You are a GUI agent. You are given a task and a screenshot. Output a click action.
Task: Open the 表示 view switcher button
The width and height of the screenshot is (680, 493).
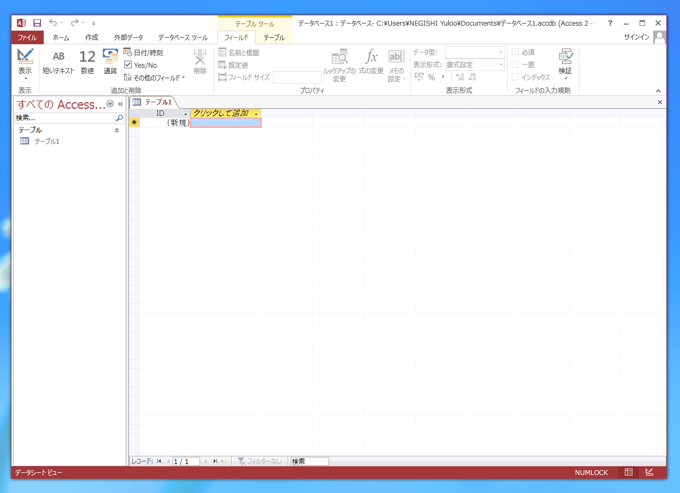tap(25, 64)
